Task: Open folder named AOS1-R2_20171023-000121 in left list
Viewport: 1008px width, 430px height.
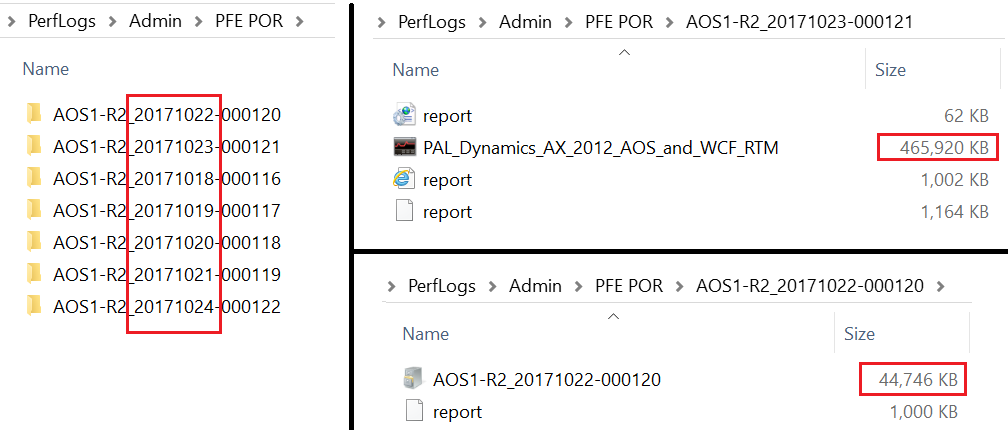Action: [166, 147]
